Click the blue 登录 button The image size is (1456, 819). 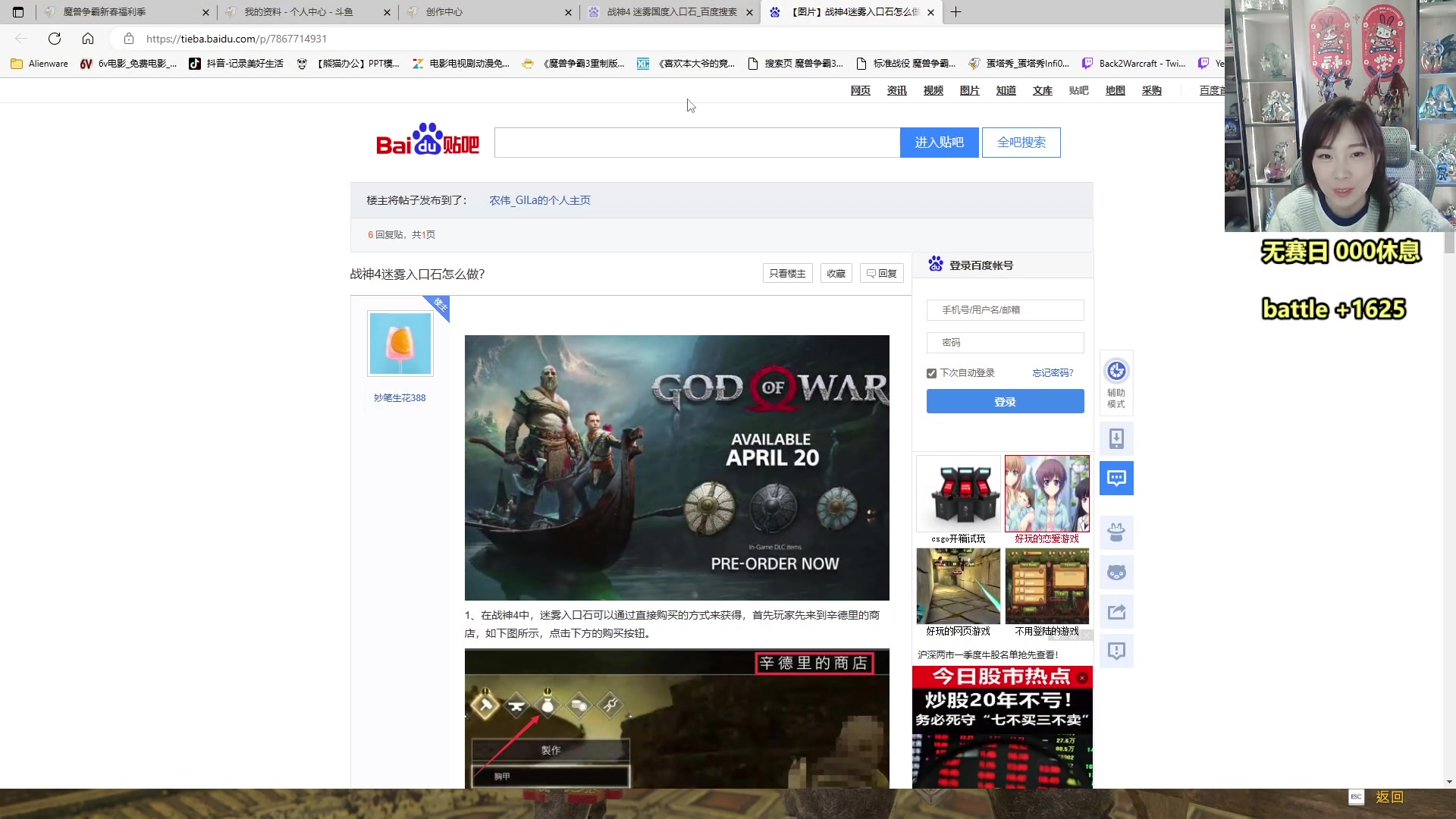pyautogui.click(x=1005, y=402)
